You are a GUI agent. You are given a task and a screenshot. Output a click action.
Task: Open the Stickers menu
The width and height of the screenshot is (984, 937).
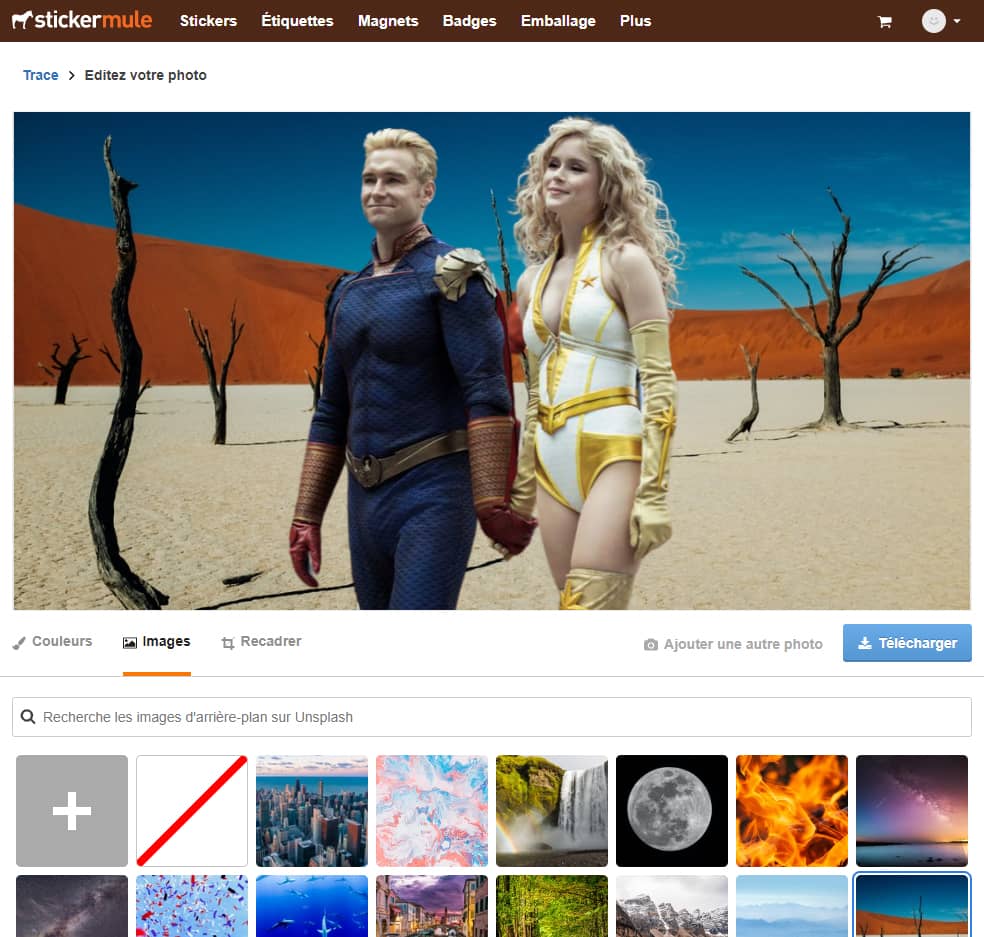(x=208, y=21)
